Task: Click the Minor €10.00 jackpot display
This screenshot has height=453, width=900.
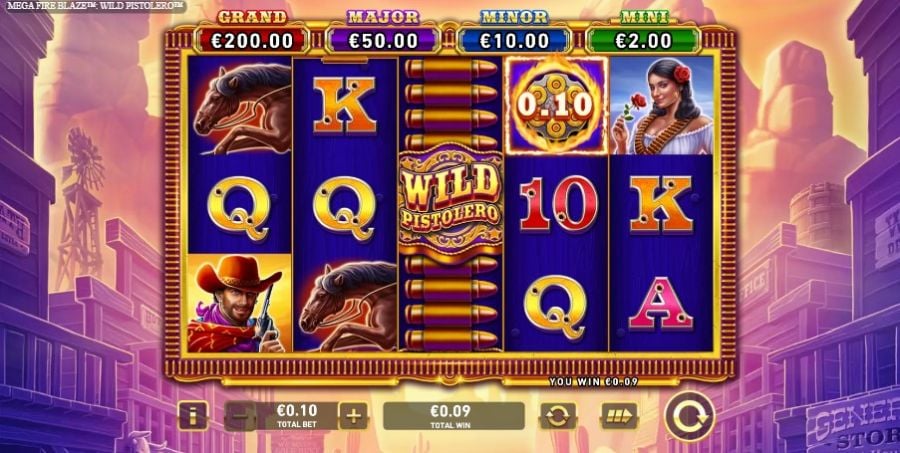Action: pos(514,40)
